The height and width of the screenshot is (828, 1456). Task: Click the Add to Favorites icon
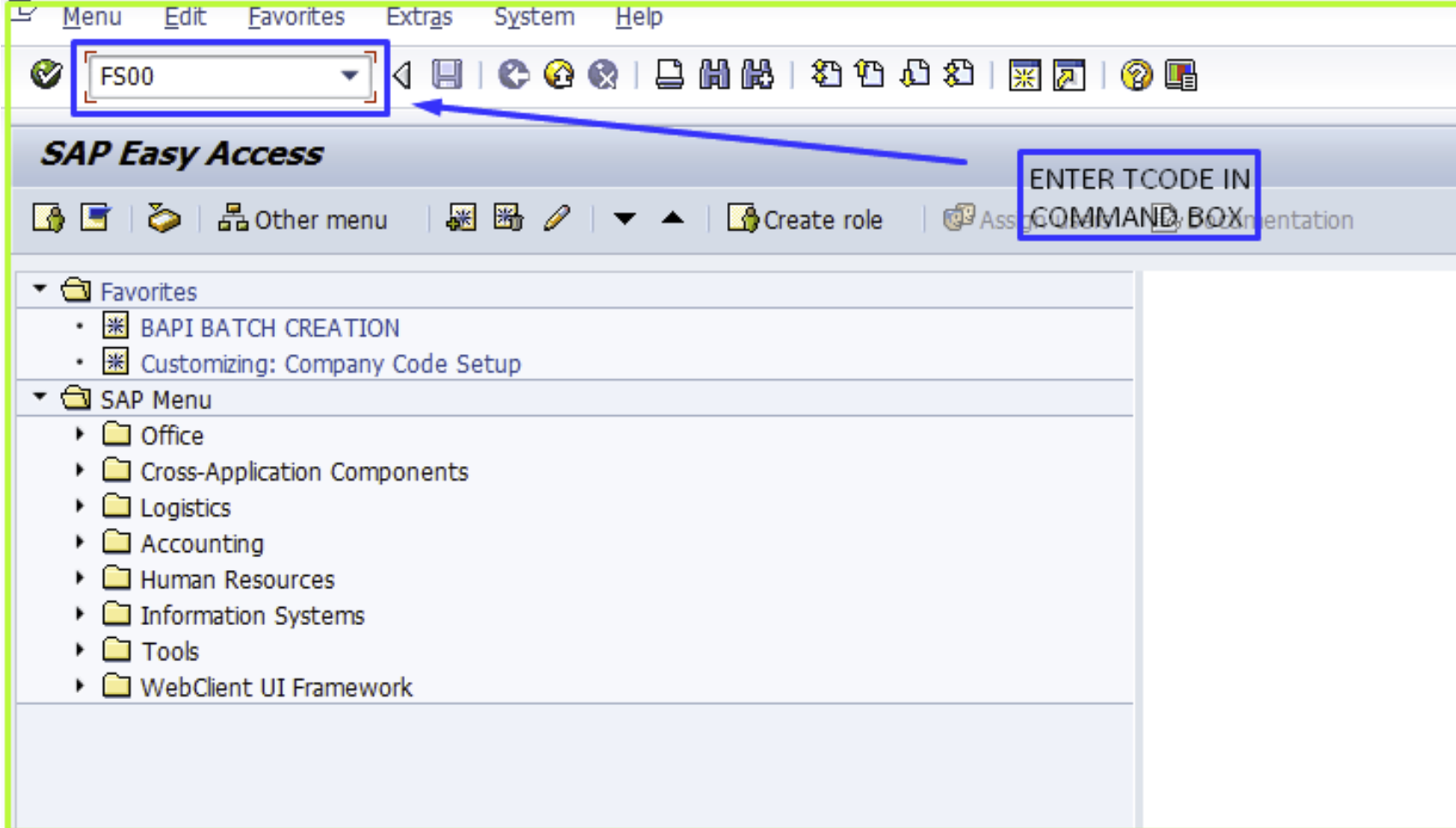(459, 219)
